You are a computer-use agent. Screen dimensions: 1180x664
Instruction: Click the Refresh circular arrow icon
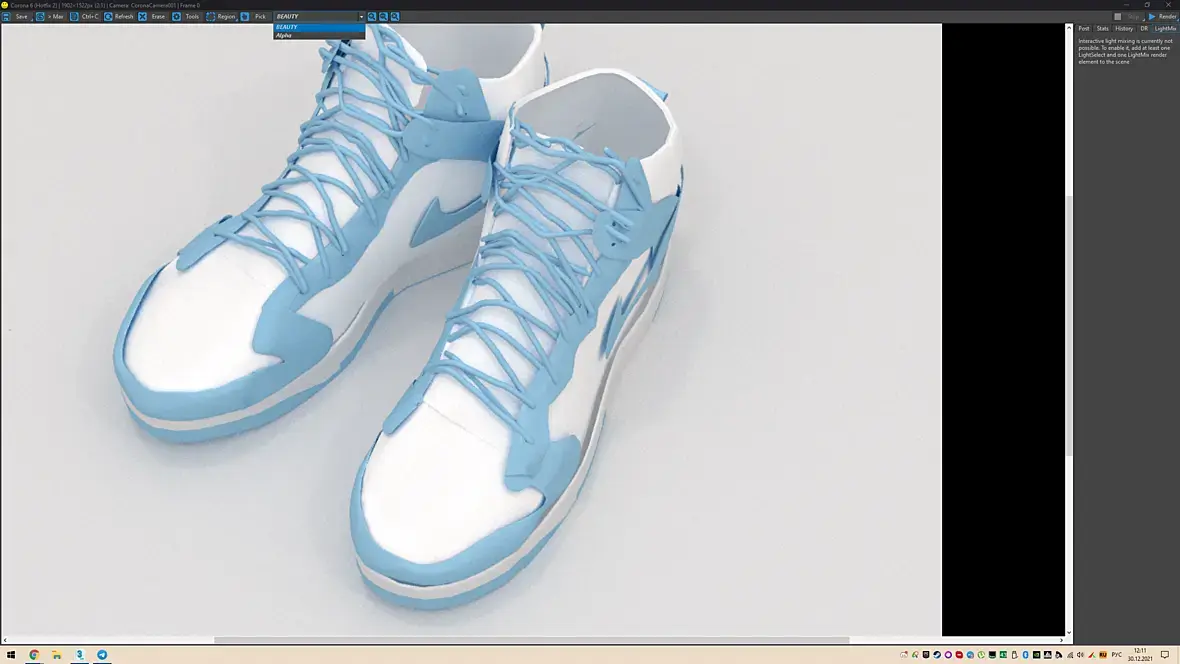(108, 17)
